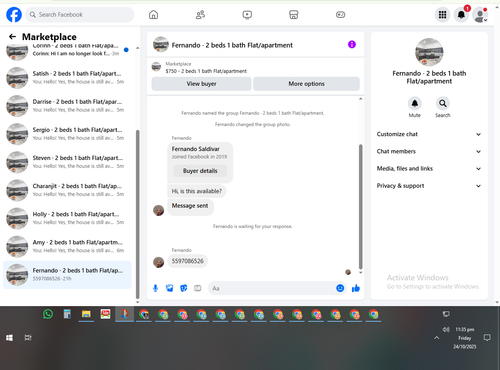Open the Home feed icon

click(x=153, y=15)
